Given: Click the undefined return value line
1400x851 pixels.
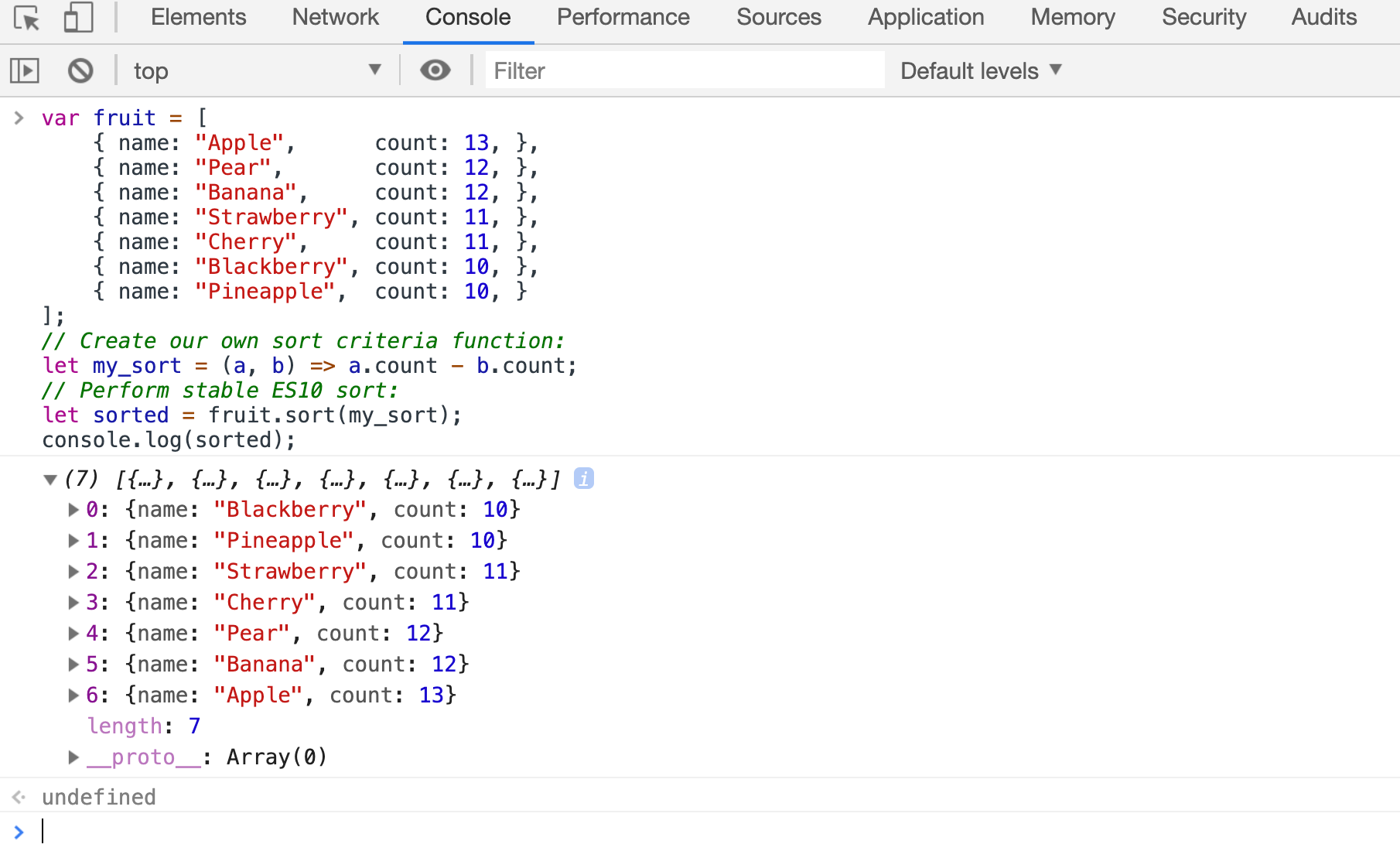Looking at the screenshot, I should click(x=99, y=797).
